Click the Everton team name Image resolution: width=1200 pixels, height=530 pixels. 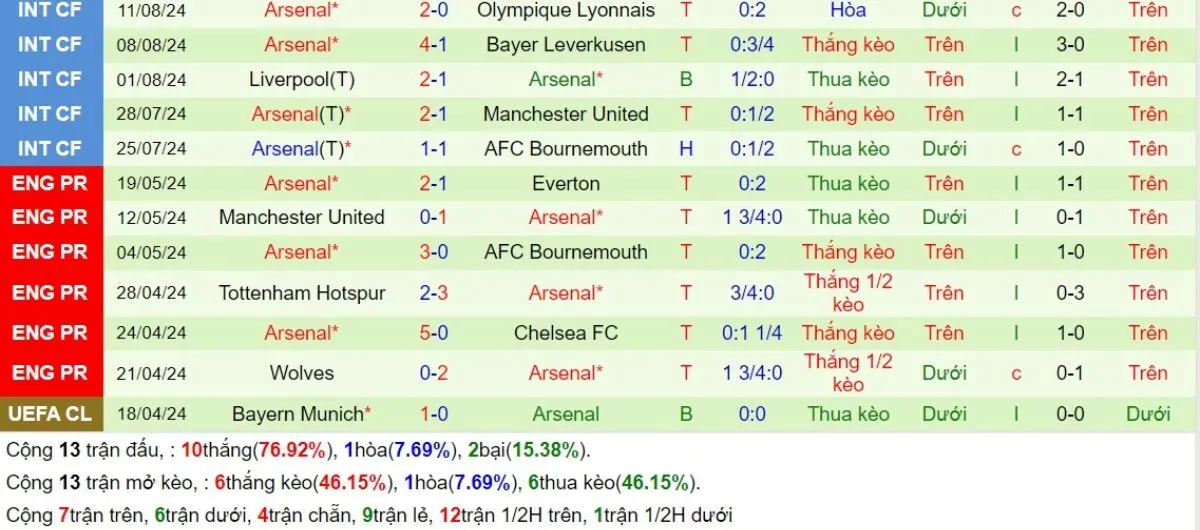pos(566,184)
